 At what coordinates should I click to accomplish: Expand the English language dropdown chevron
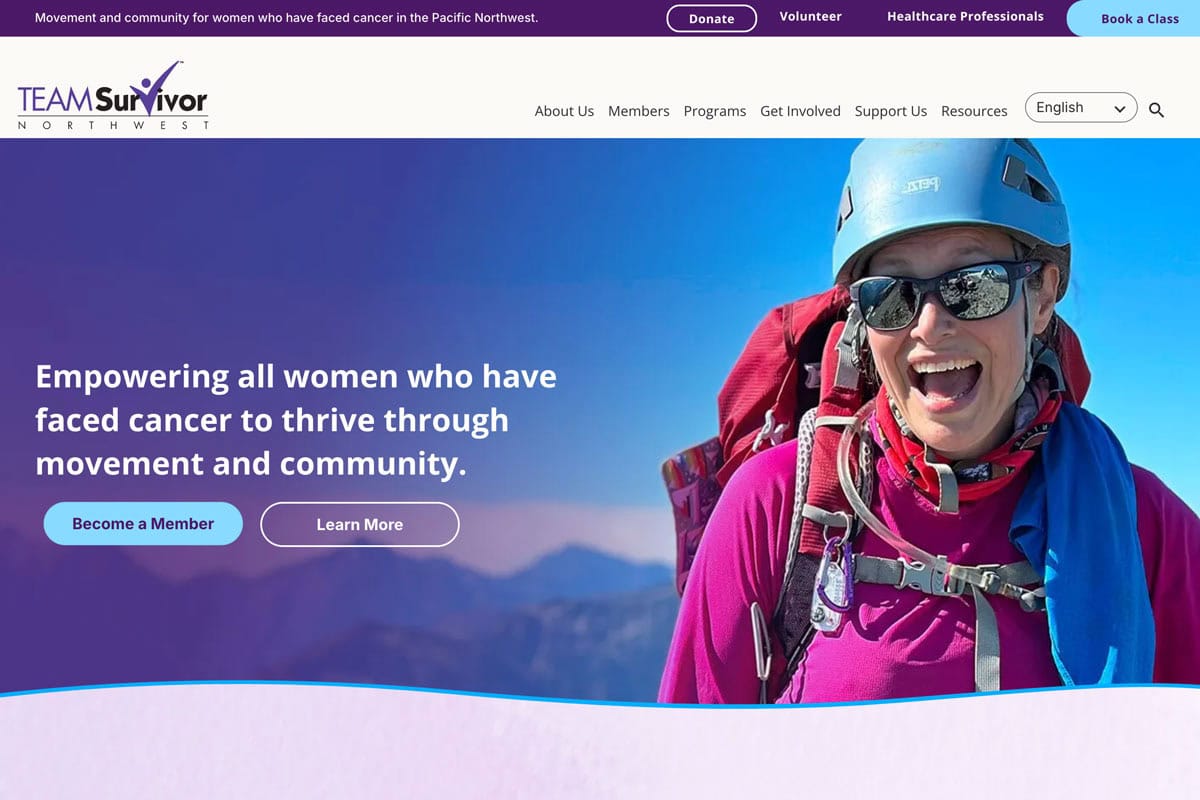click(x=1120, y=108)
